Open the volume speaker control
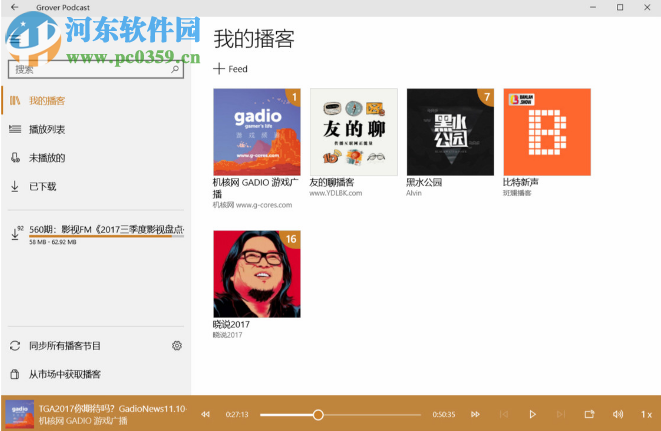Screen dimensions: 661x431 [618, 414]
